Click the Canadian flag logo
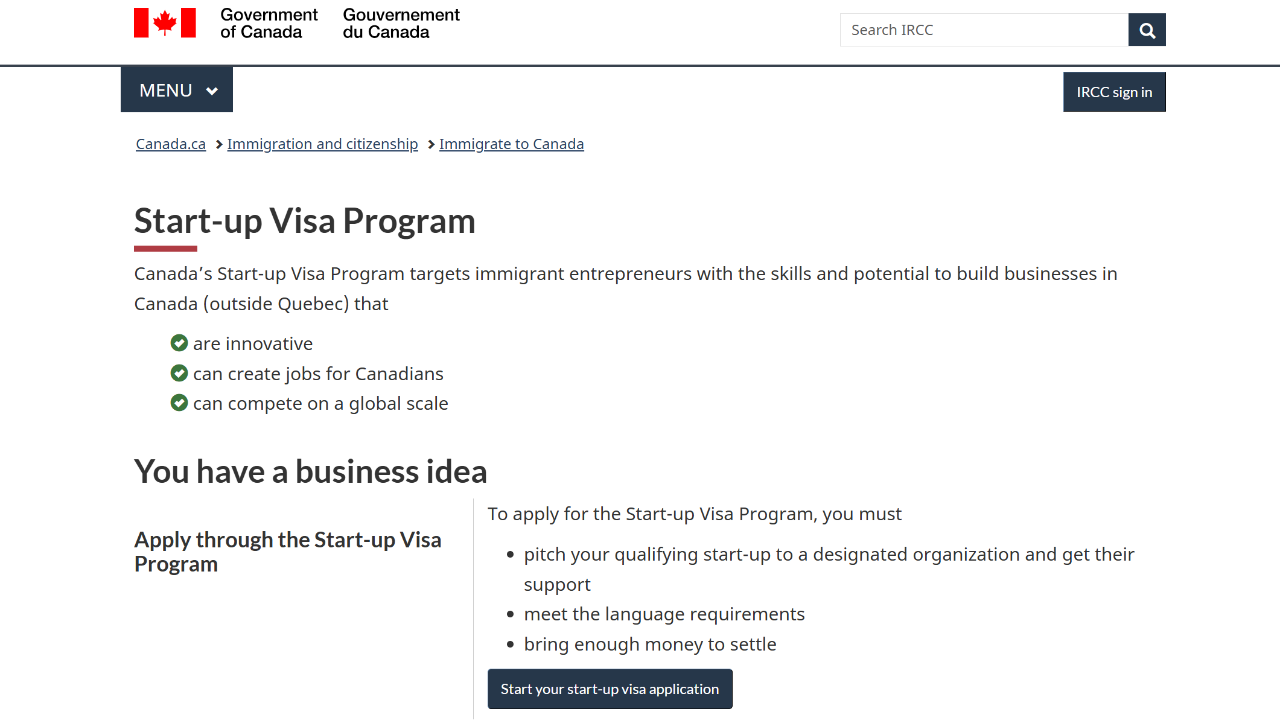Image resolution: width=1280 pixels, height=725 pixels. (165, 23)
